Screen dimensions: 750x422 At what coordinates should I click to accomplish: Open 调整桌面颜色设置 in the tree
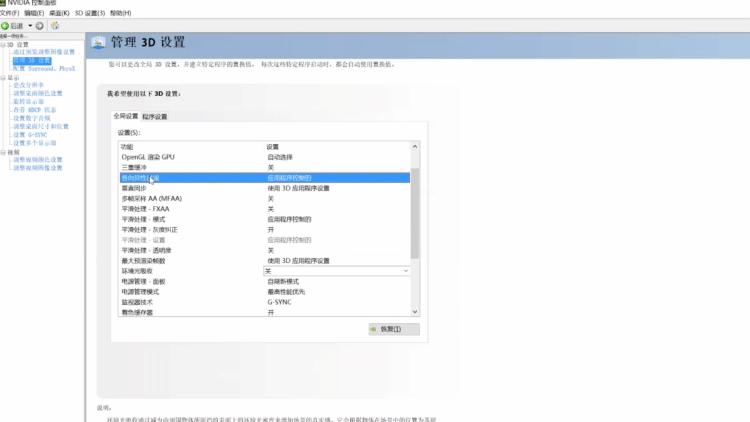38,93
